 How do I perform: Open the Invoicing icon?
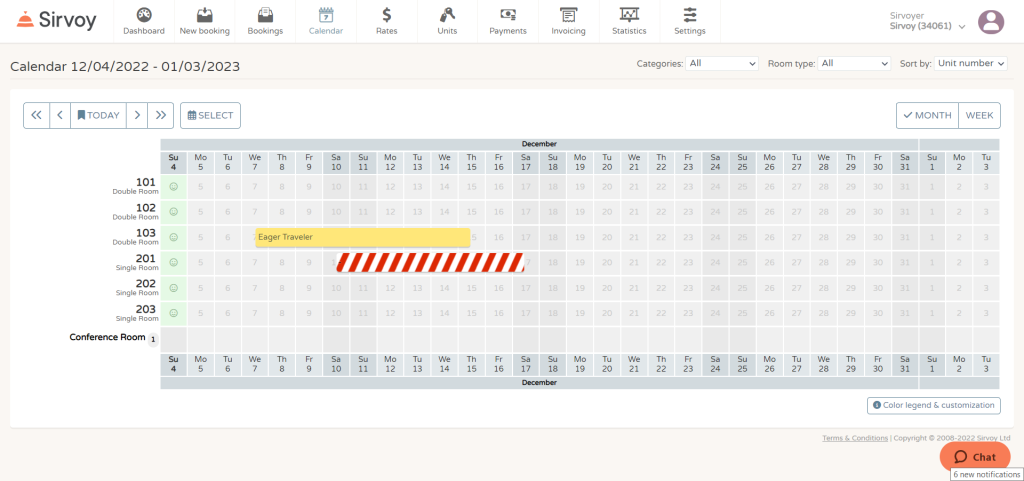pyautogui.click(x=568, y=15)
